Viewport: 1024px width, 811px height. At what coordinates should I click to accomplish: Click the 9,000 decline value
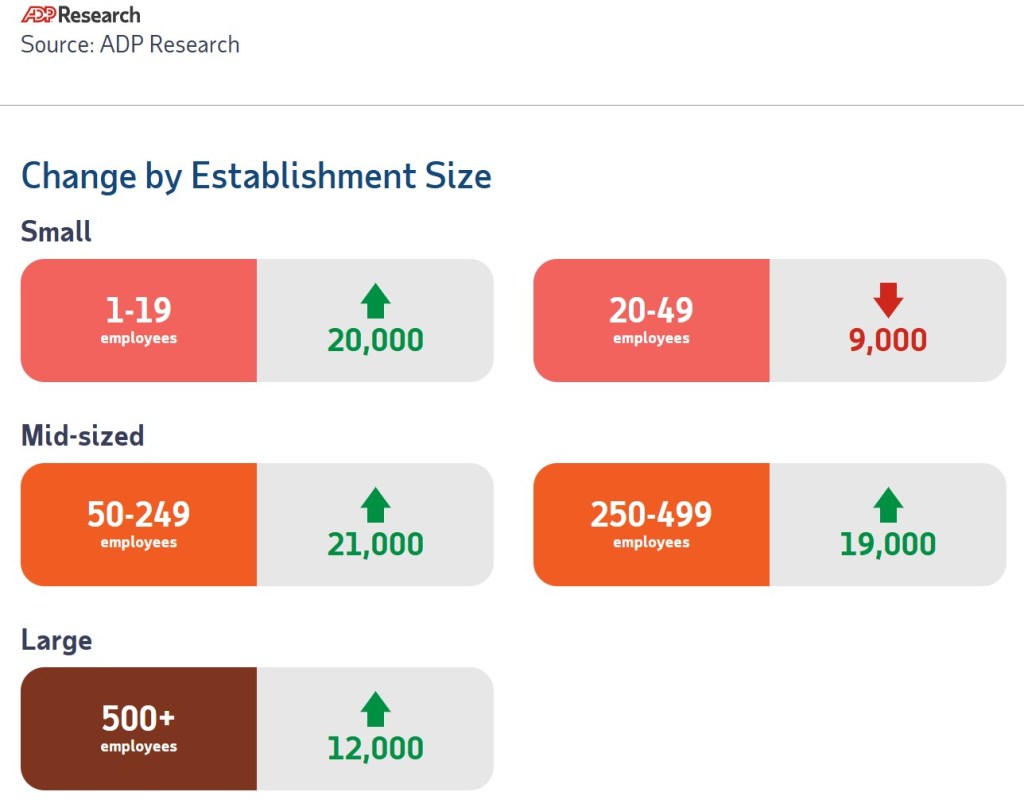(x=888, y=340)
